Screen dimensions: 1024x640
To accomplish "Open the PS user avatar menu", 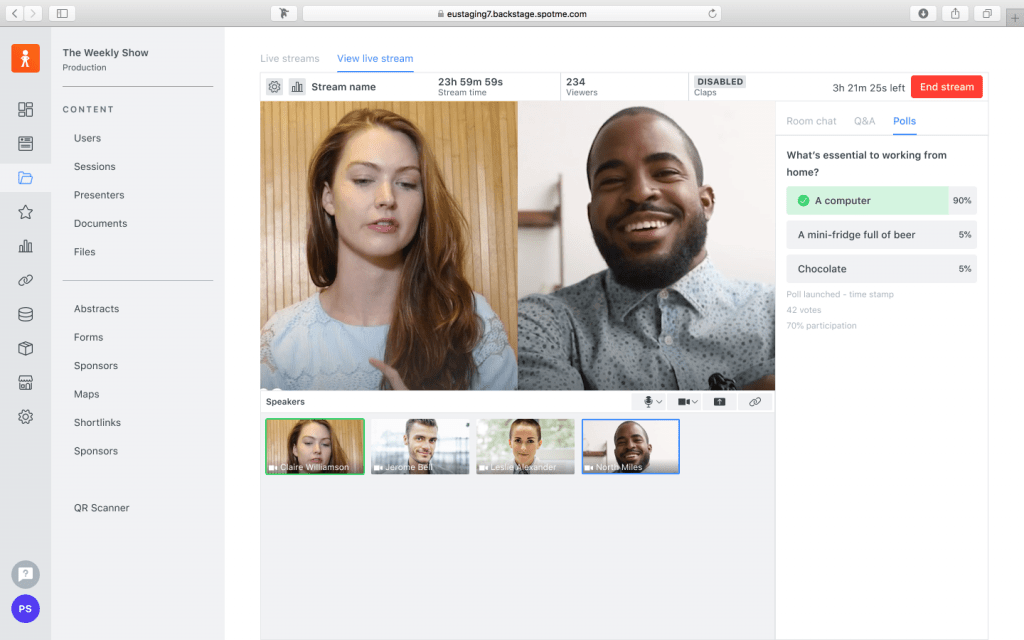I will (x=25, y=608).
